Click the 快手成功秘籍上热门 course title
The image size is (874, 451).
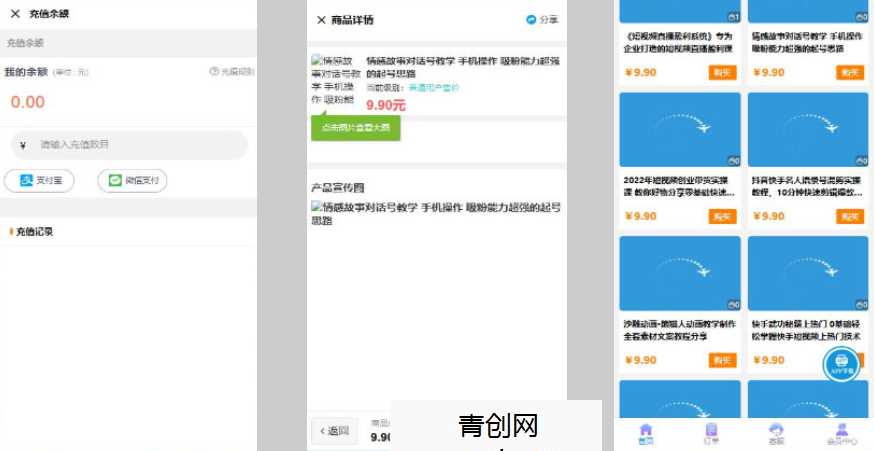pos(807,330)
